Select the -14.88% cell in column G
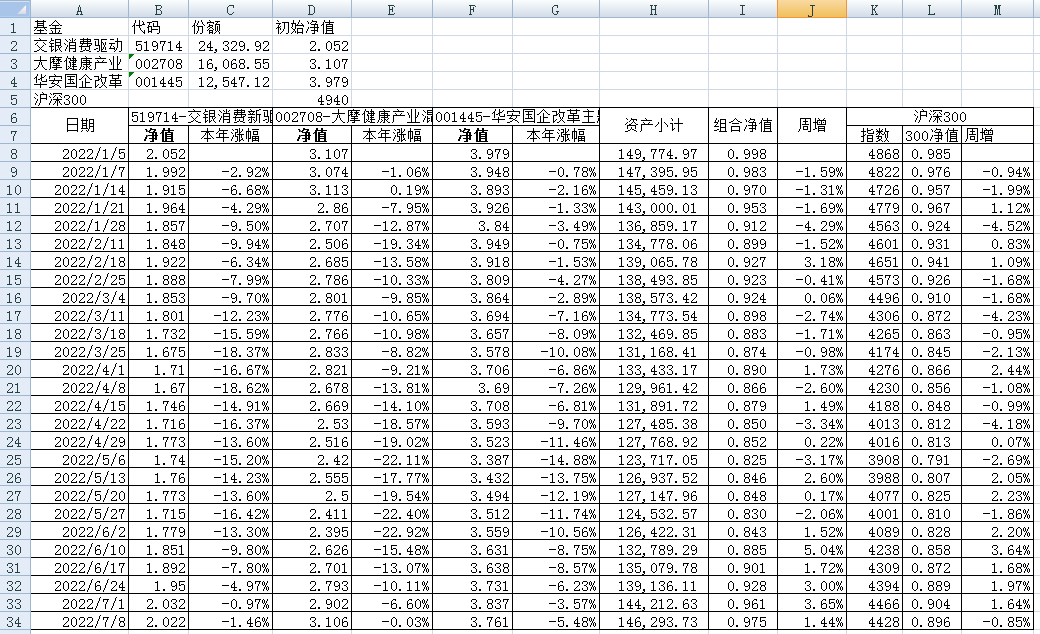This screenshot has width=1040, height=634. (555, 460)
